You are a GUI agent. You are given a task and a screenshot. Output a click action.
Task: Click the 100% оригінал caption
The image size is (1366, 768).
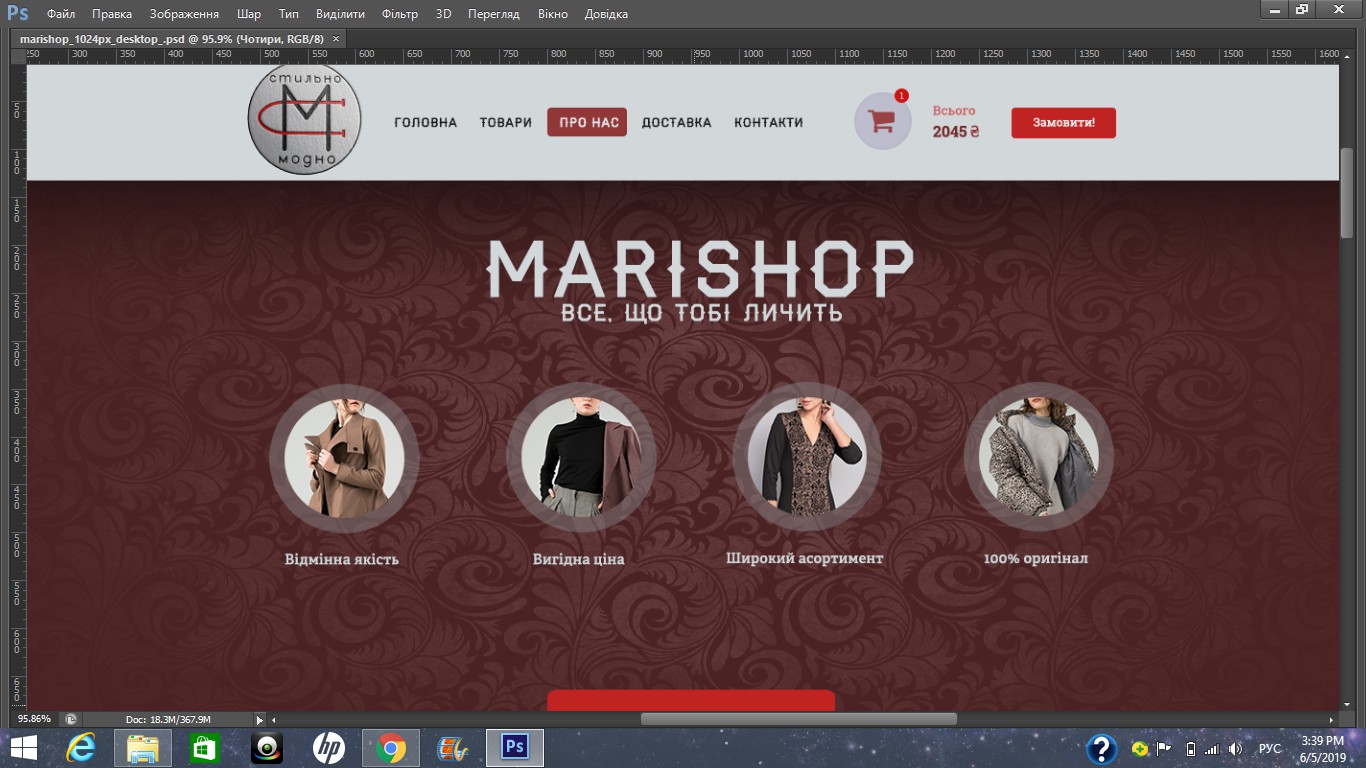tap(1036, 558)
